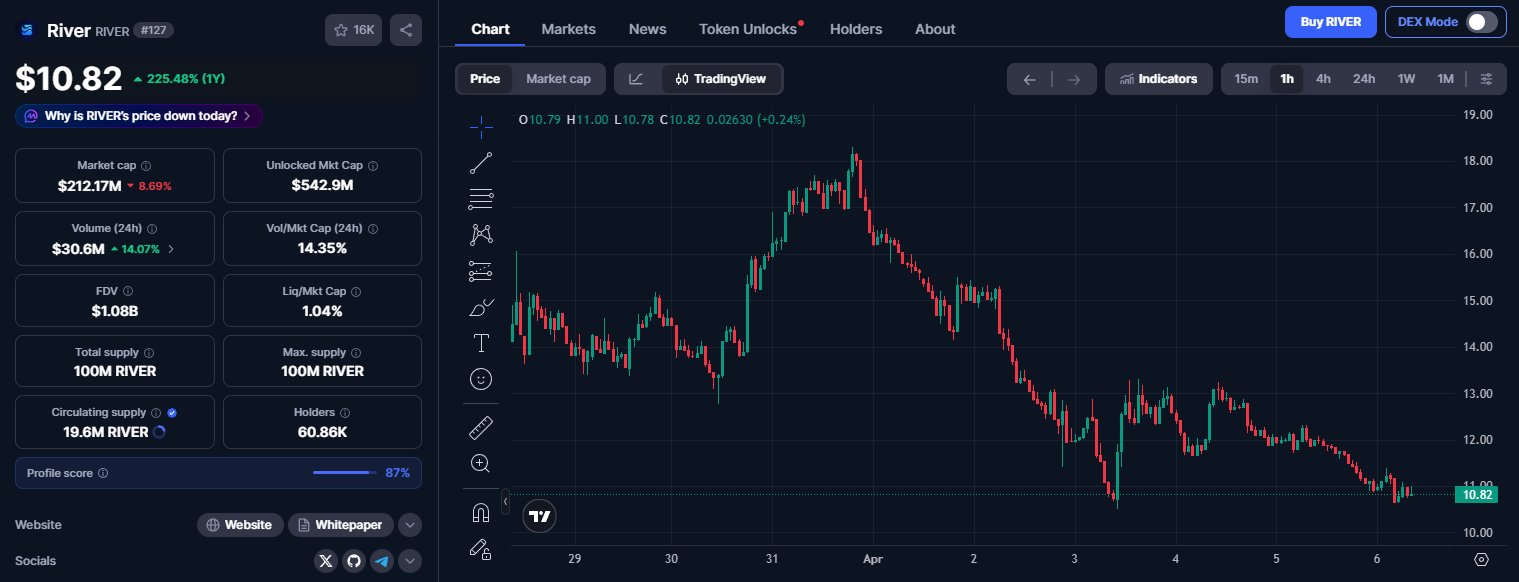Open the Token Unlocks tab
Viewport: 1519px width, 582px height.
748,29
